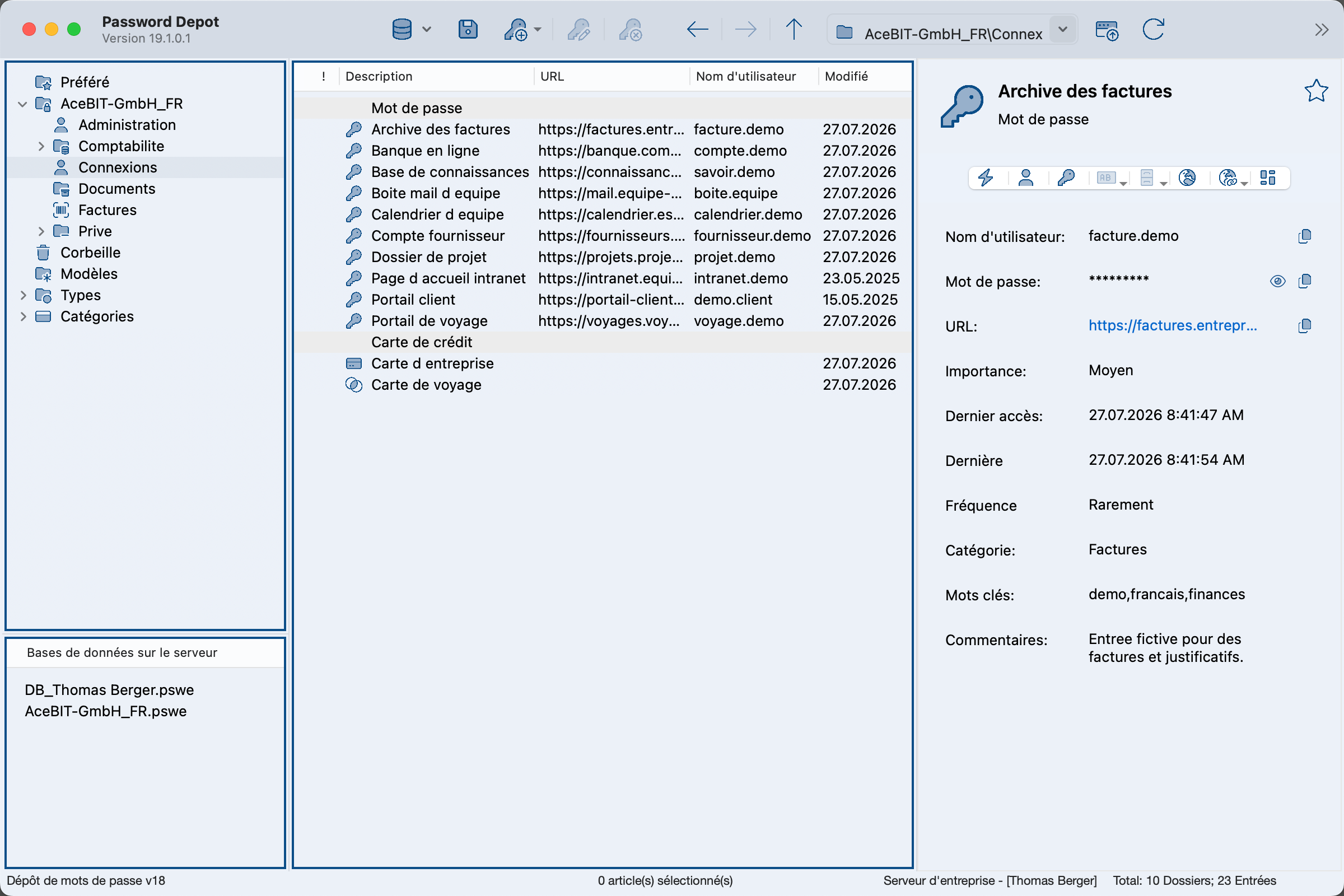Copy the username facture.demo to clipboard

click(1305, 236)
